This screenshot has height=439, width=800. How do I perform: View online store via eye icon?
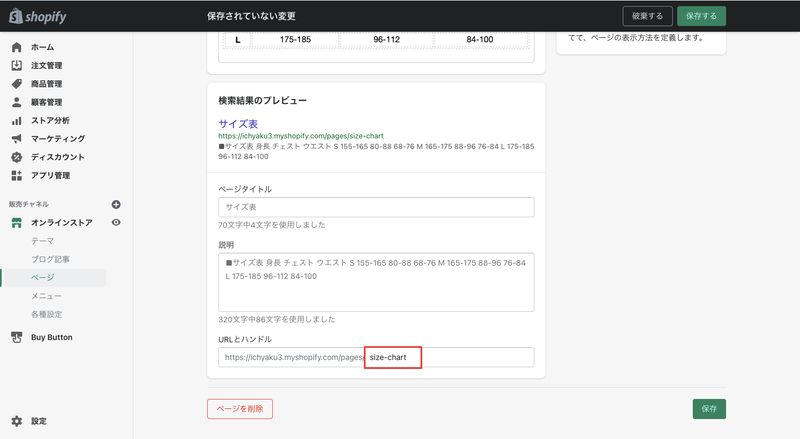tap(116, 223)
